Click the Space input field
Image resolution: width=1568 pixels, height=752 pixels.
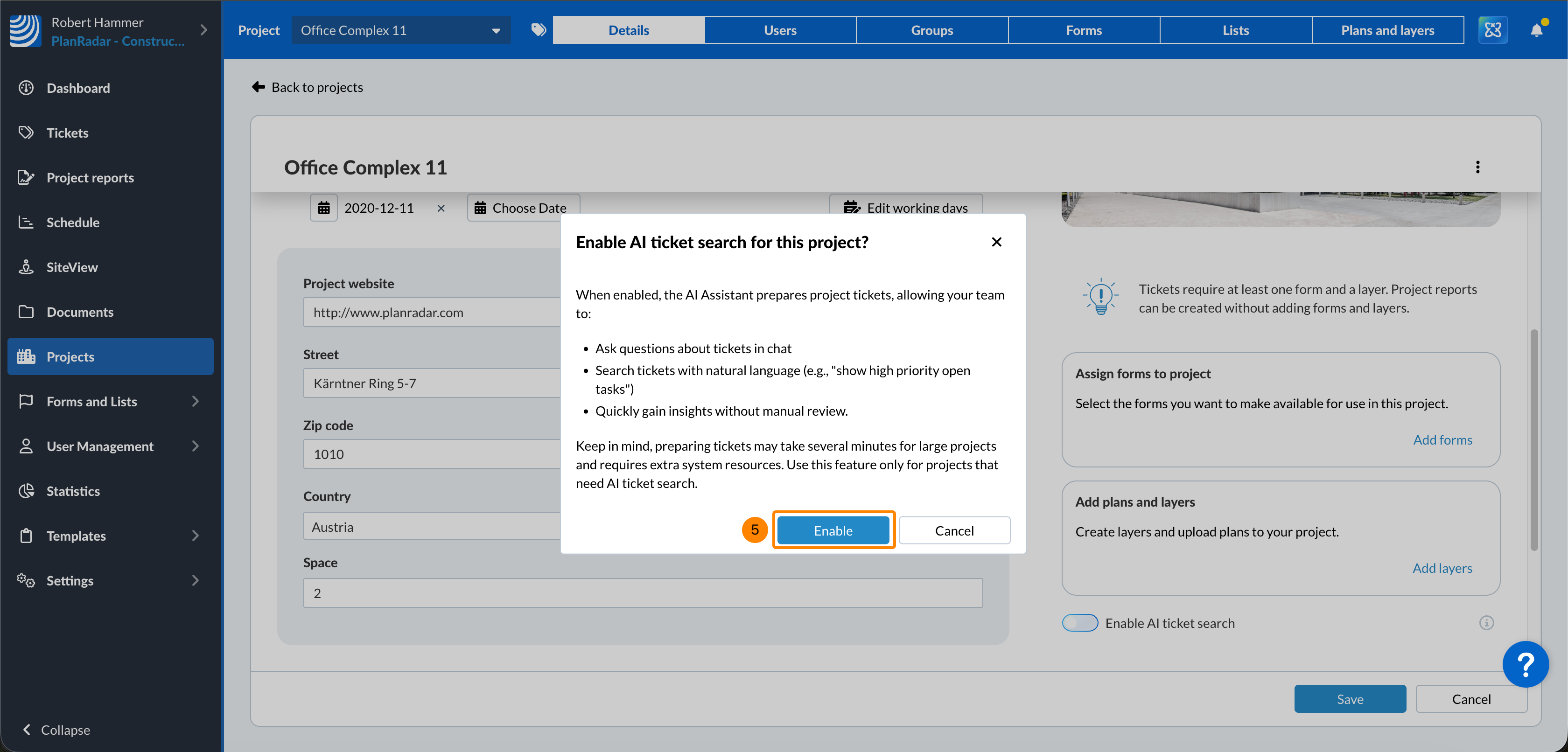(x=642, y=593)
